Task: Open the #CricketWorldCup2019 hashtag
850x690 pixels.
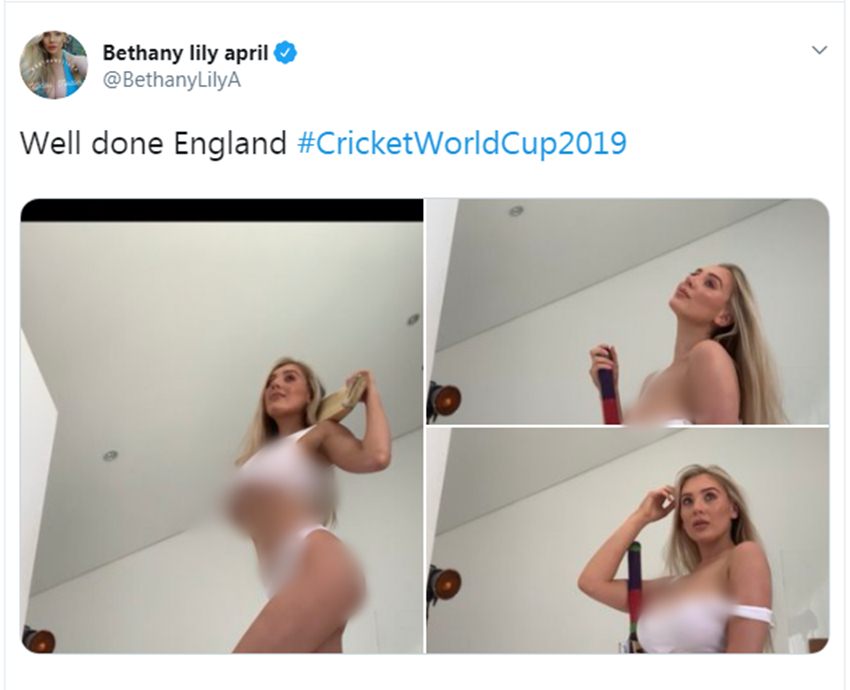Action: pyautogui.click(x=462, y=143)
